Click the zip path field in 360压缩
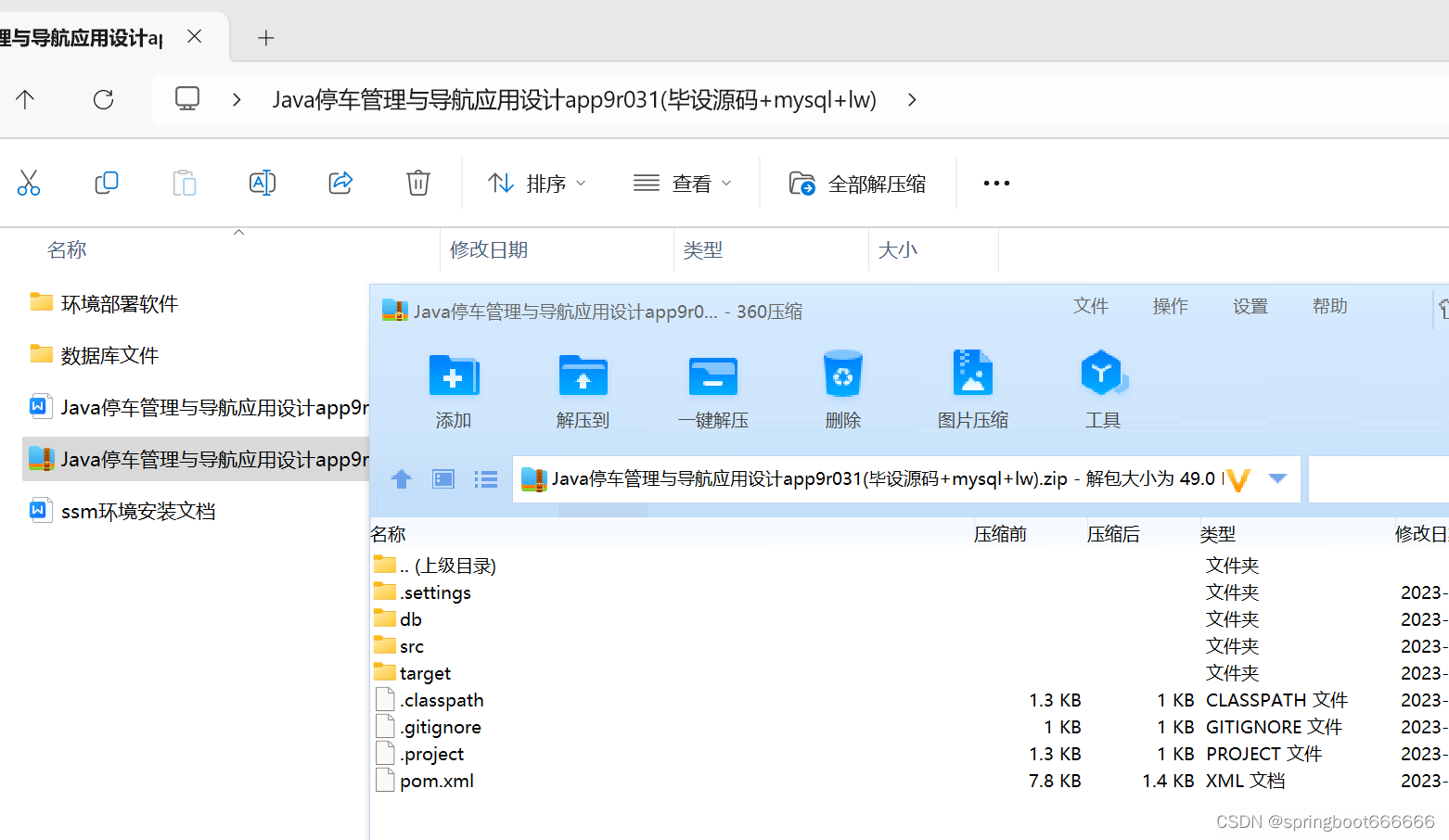The height and width of the screenshot is (840, 1449). [x=906, y=479]
